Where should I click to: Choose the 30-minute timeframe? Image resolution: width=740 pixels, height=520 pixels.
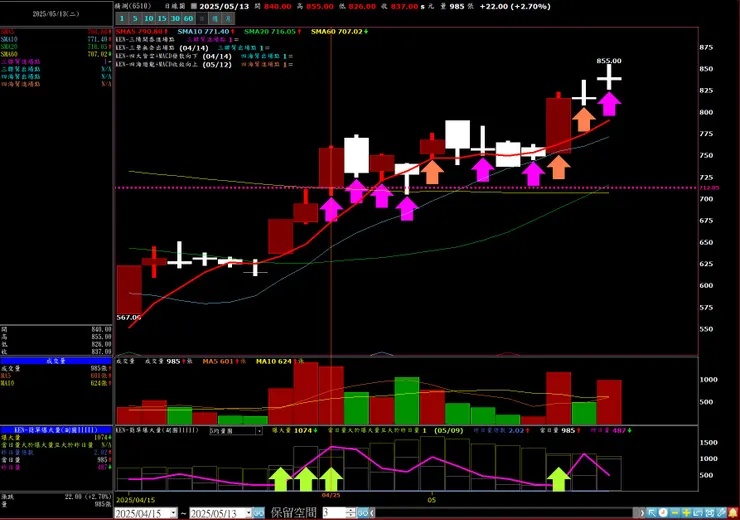pyautogui.click(x=175, y=18)
